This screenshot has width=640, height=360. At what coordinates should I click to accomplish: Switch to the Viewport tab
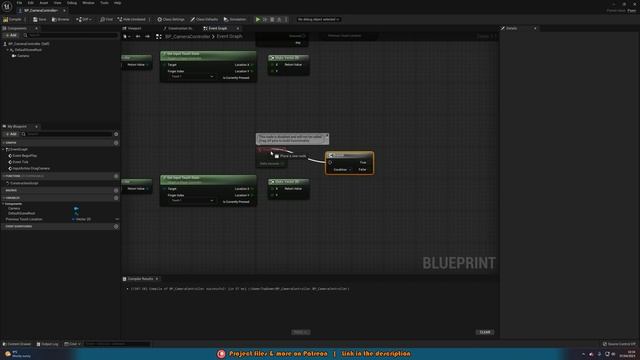click(134, 28)
